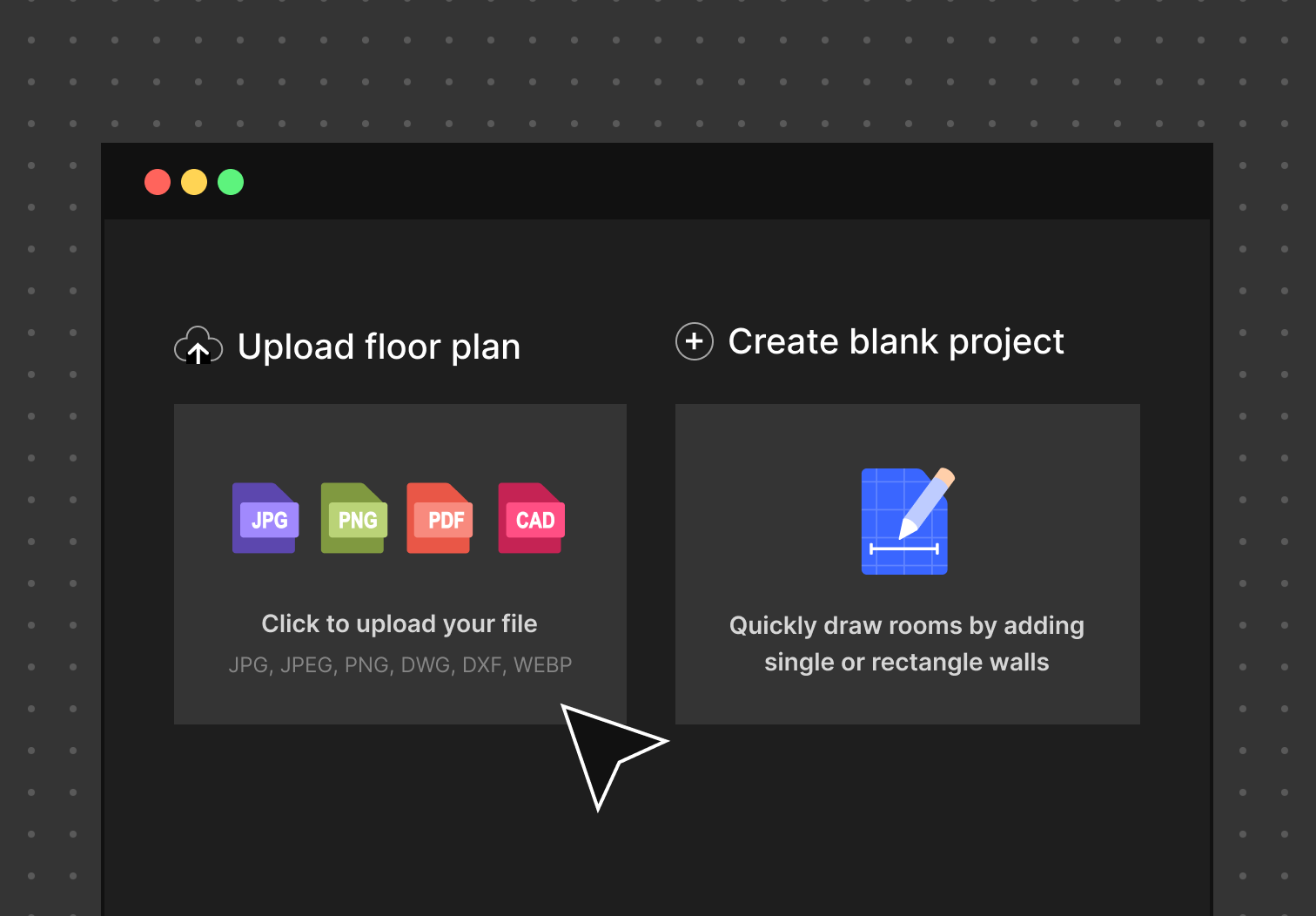This screenshot has height=916, width=1316.
Task: Click the "Click to upload your file" text
Action: 399,623
